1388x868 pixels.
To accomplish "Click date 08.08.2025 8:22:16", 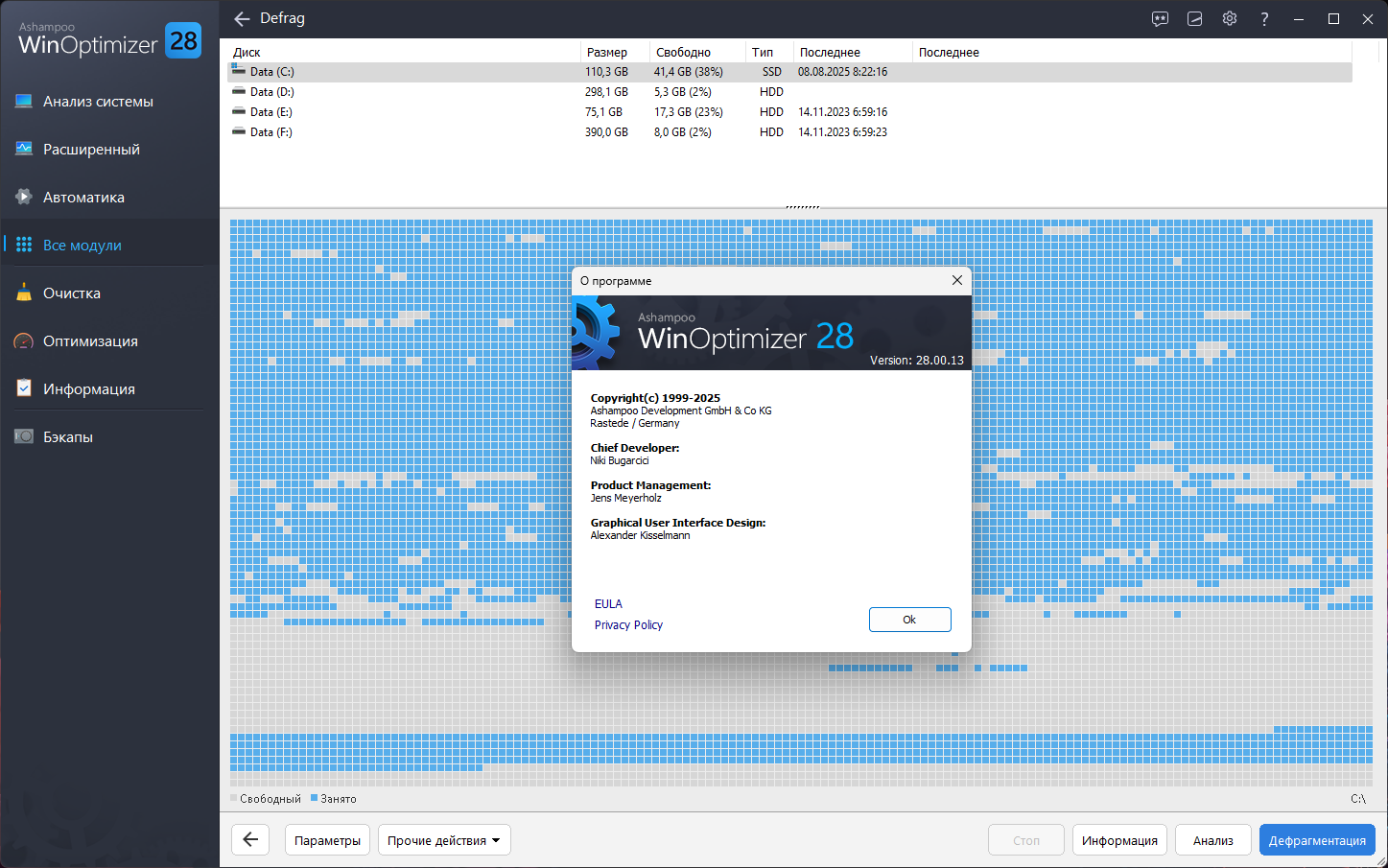I will pyautogui.click(x=842, y=72).
